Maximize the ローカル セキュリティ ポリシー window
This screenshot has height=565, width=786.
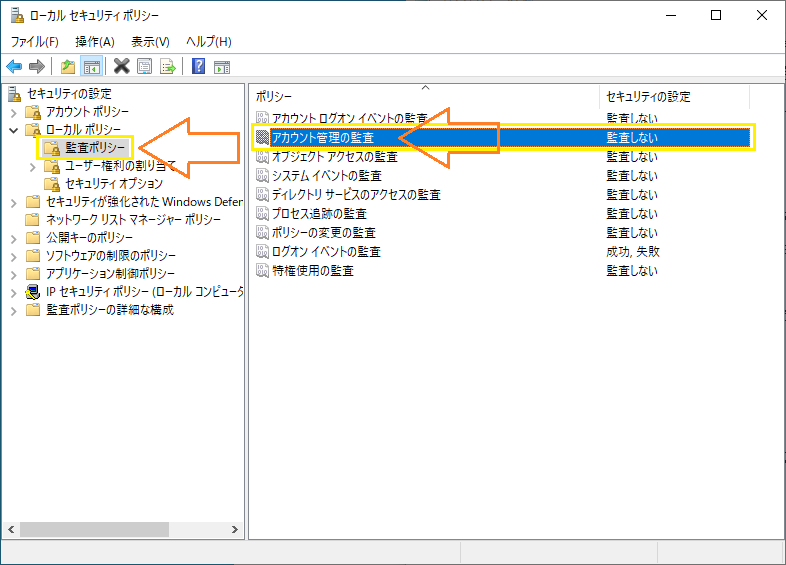716,16
